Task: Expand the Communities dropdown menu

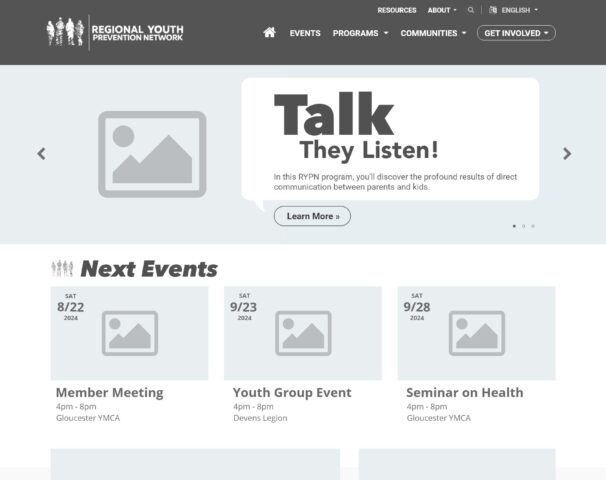Action: click(x=434, y=33)
